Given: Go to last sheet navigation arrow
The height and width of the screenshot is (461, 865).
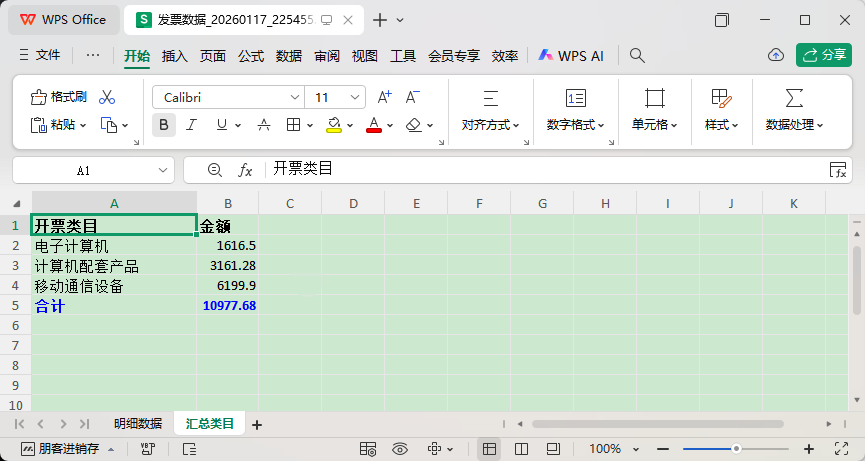Looking at the screenshot, I should click(x=84, y=424).
